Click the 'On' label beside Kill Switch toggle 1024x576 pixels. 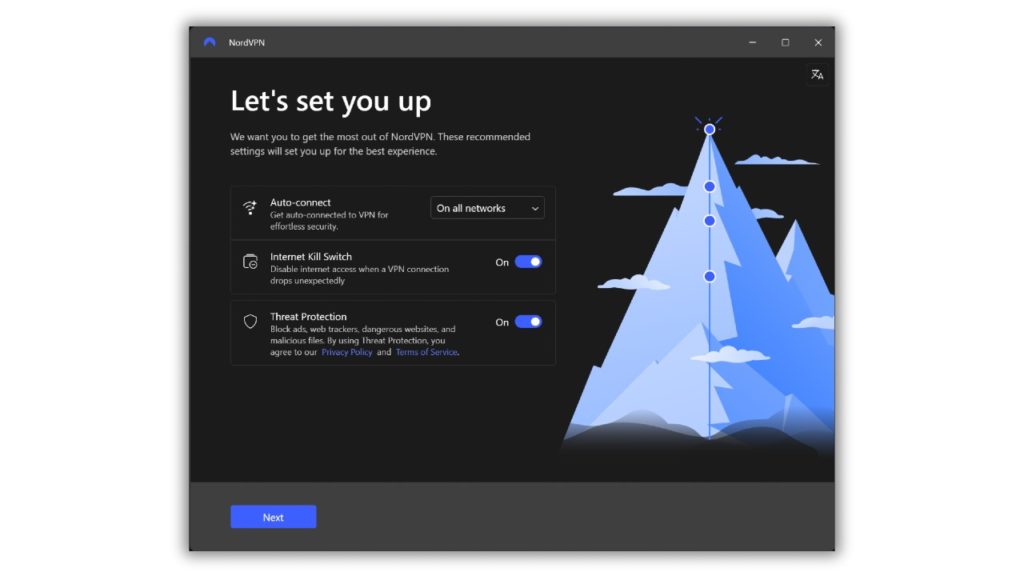click(502, 263)
